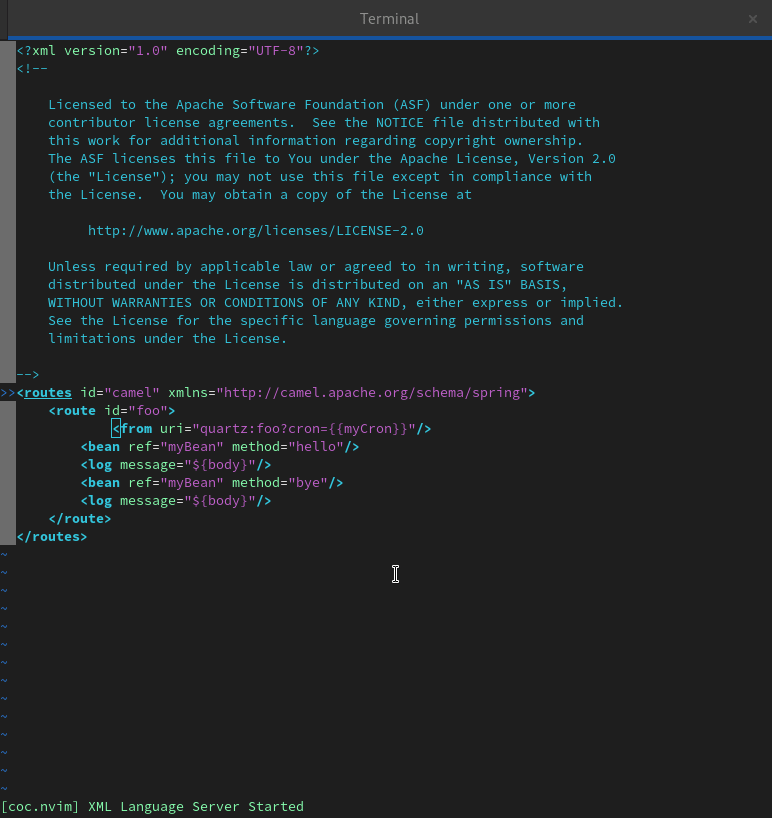Place cursor on the closing route tag
772x818 pixels.
(80, 519)
